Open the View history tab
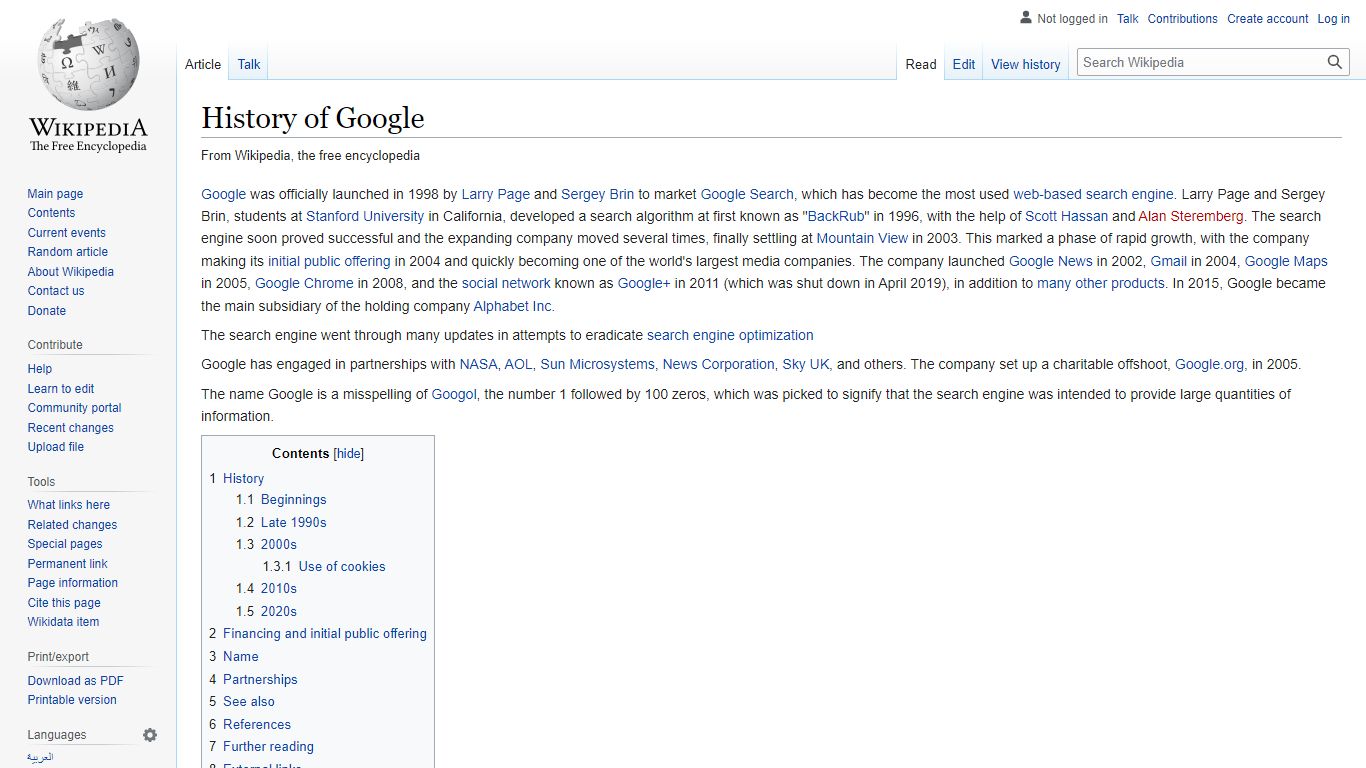Screen dimensions: 1366x768 pyautogui.click(x=1026, y=64)
